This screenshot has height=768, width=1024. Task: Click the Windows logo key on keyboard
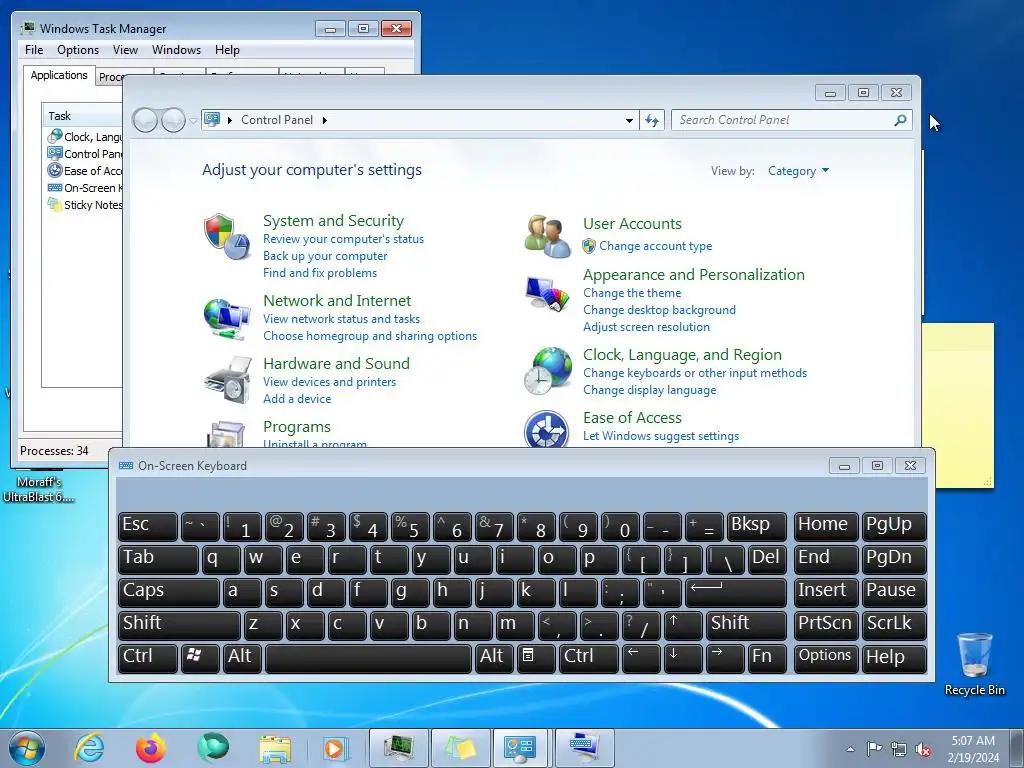point(199,657)
